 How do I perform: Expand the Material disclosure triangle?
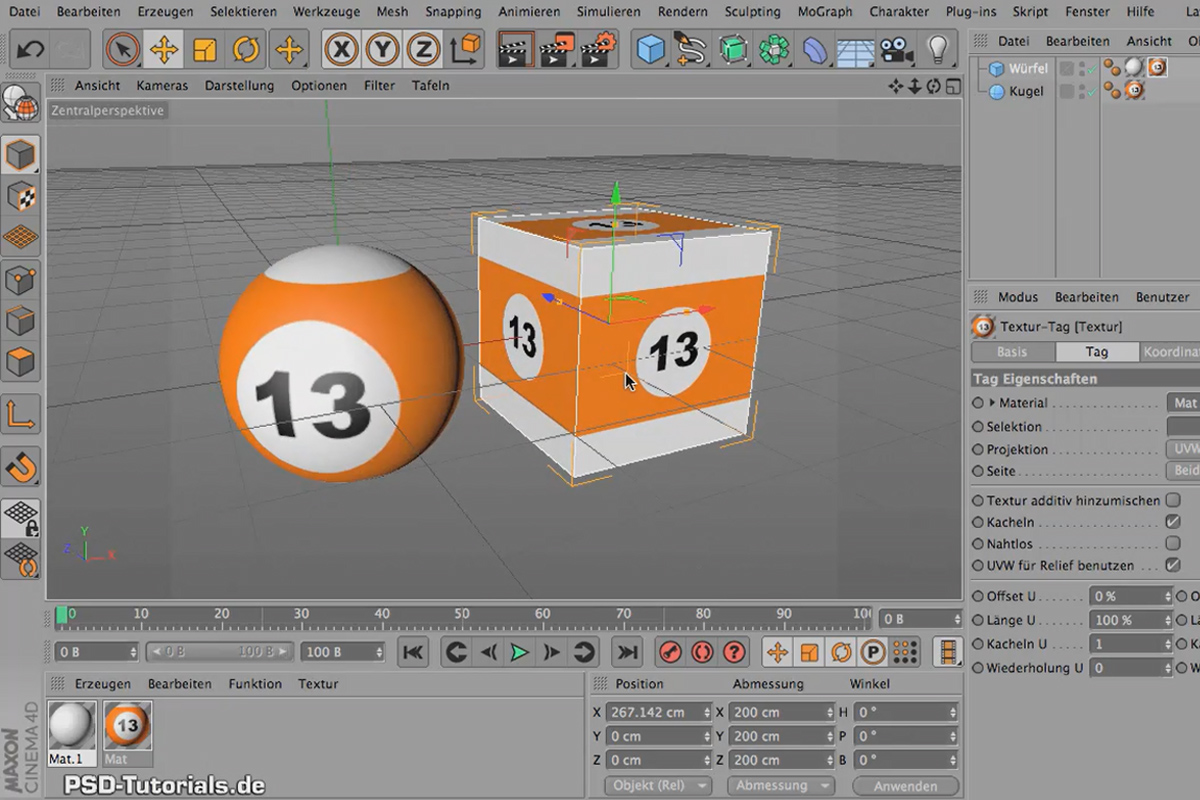(x=992, y=403)
